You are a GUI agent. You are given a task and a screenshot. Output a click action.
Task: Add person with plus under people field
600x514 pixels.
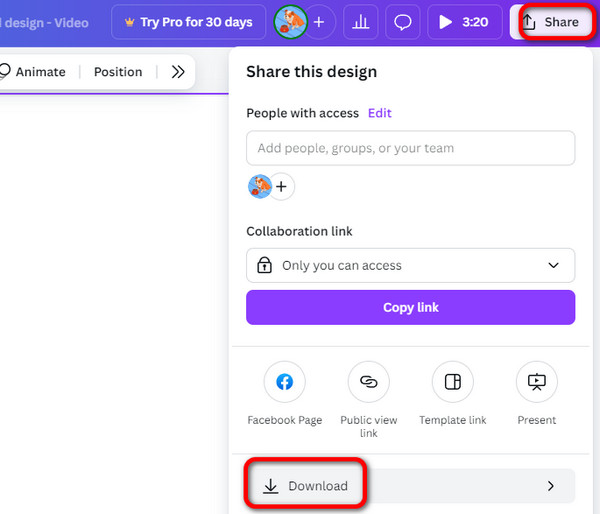tap(281, 186)
